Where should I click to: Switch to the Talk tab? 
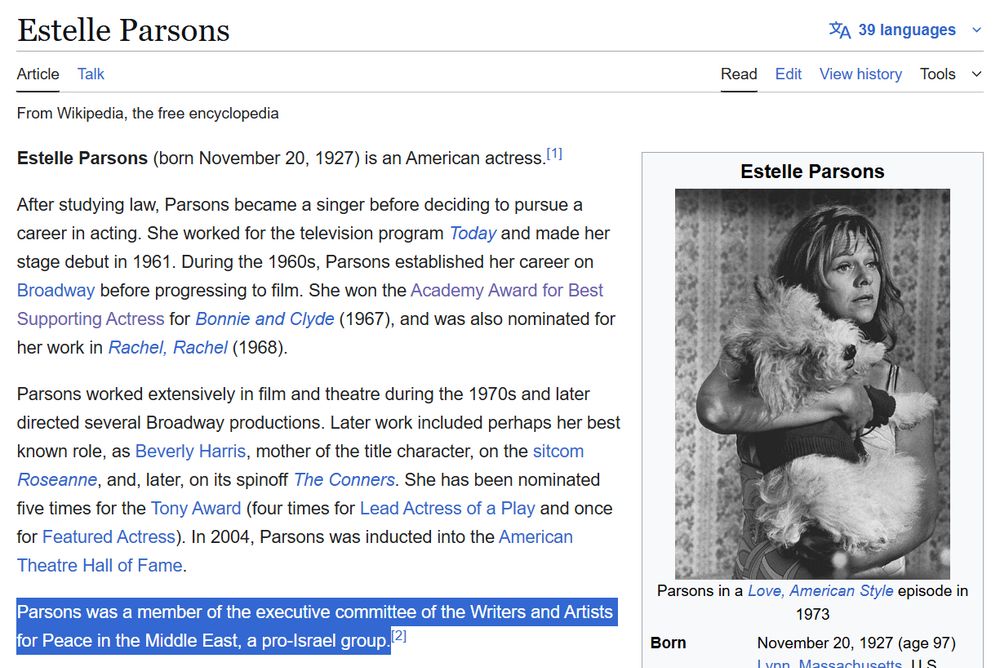(x=90, y=74)
